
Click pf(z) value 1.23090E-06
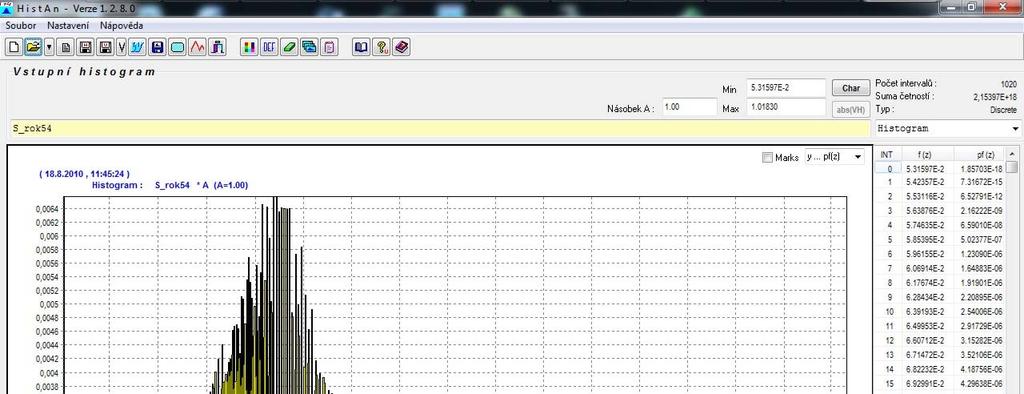981,254
